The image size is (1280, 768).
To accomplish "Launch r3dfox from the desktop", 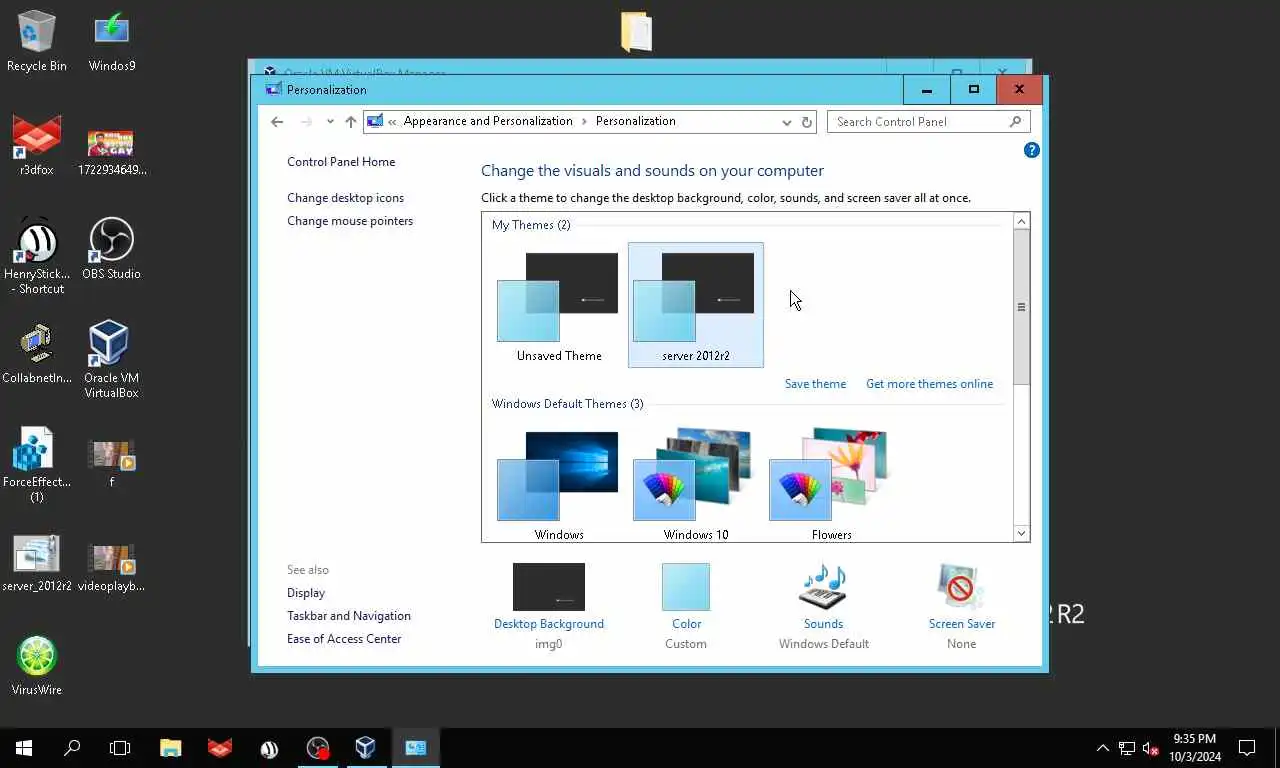I will [37, 145].
